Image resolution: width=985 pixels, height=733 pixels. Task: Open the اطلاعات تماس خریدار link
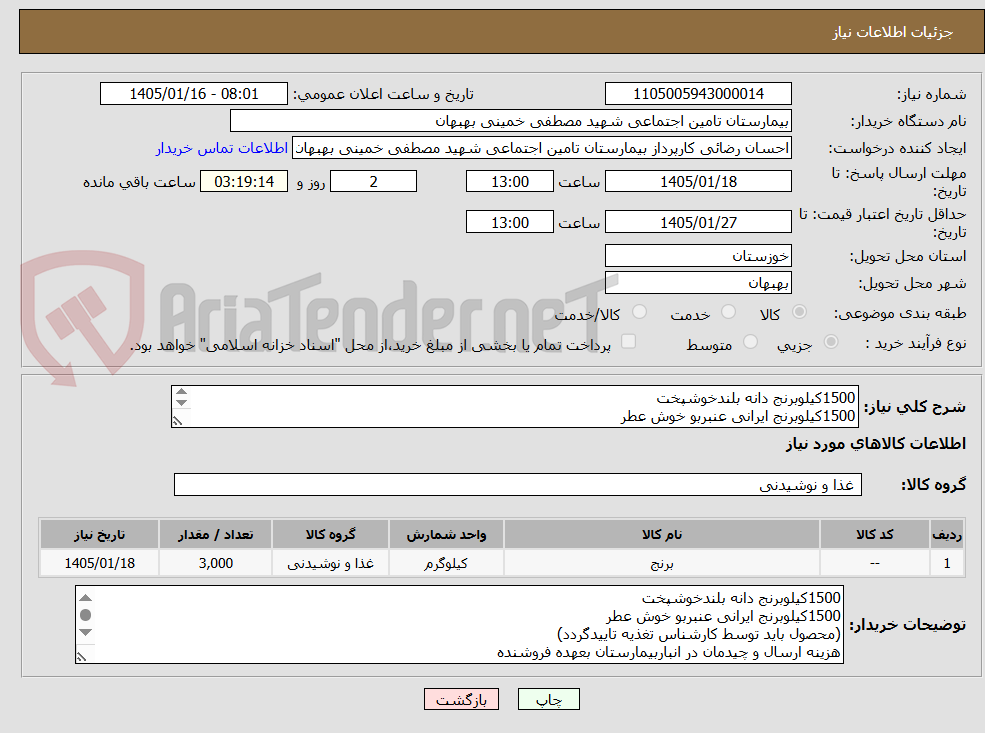coord(222,148)
